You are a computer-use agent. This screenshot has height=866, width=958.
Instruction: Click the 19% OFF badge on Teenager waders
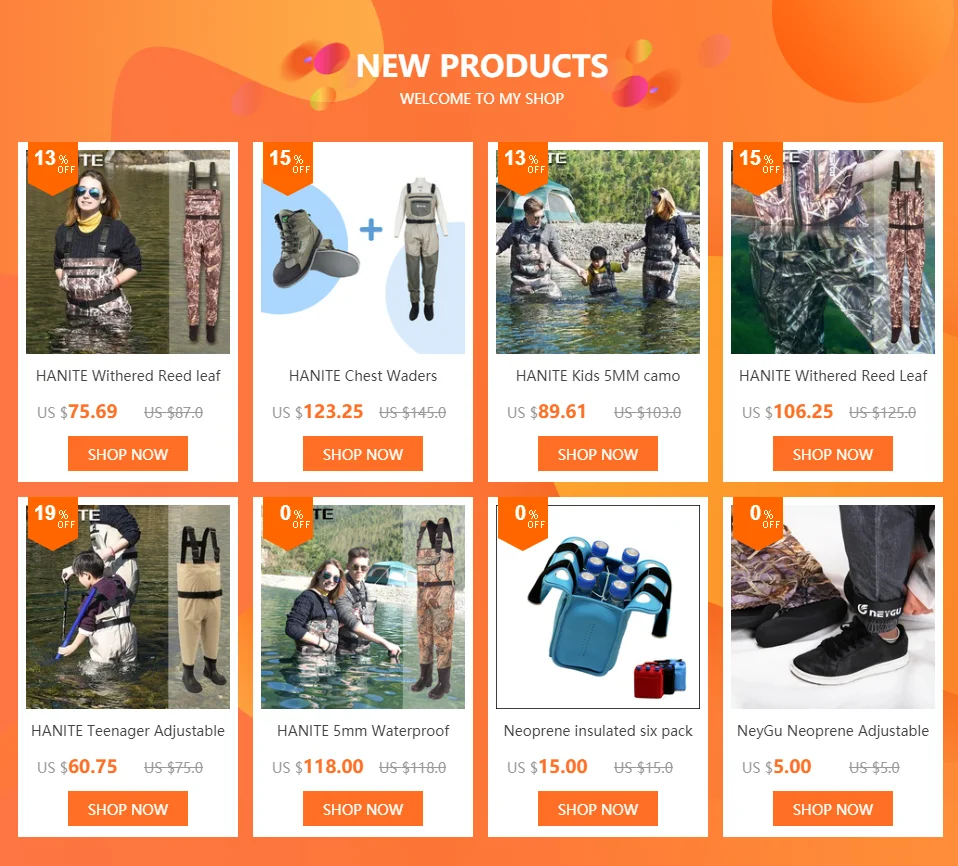[x=54, y=523]
